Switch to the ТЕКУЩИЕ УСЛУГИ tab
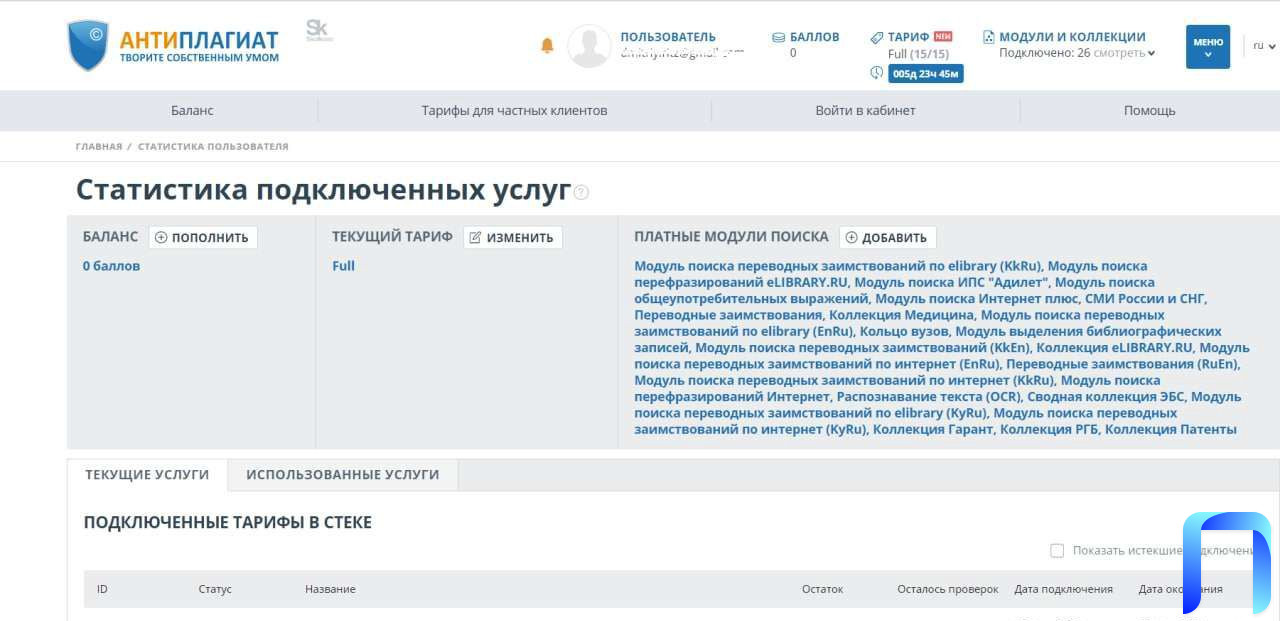 tap(147, 475)
